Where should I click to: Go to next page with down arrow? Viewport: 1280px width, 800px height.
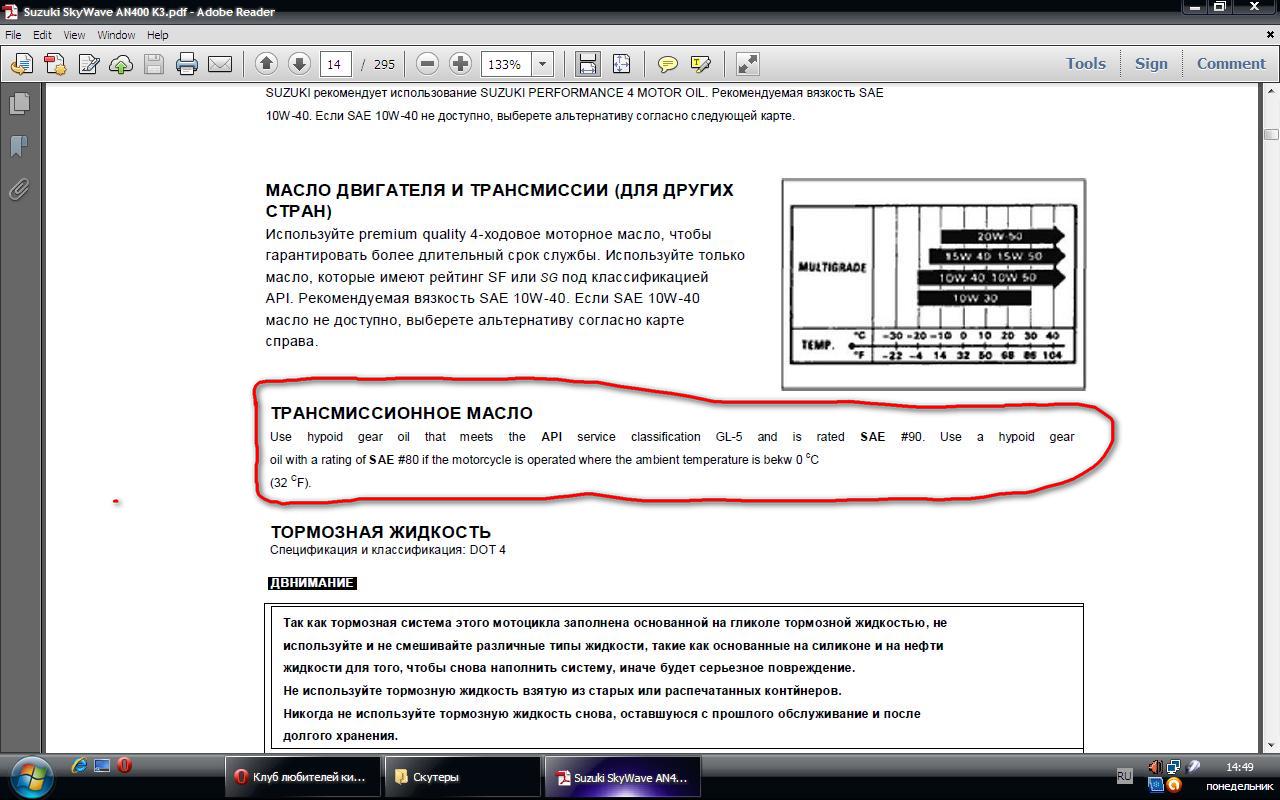[299, 64]
